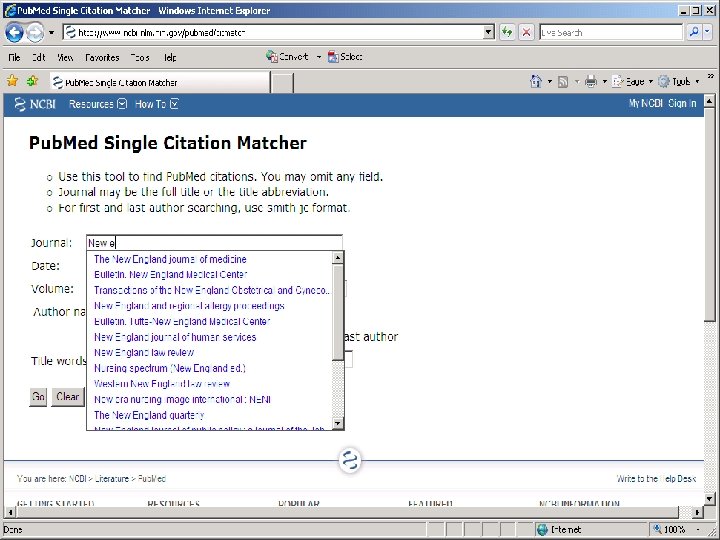This screenshot has height=540, width=720.
Task: Open the Help menu
Action: tap(170, 57)
